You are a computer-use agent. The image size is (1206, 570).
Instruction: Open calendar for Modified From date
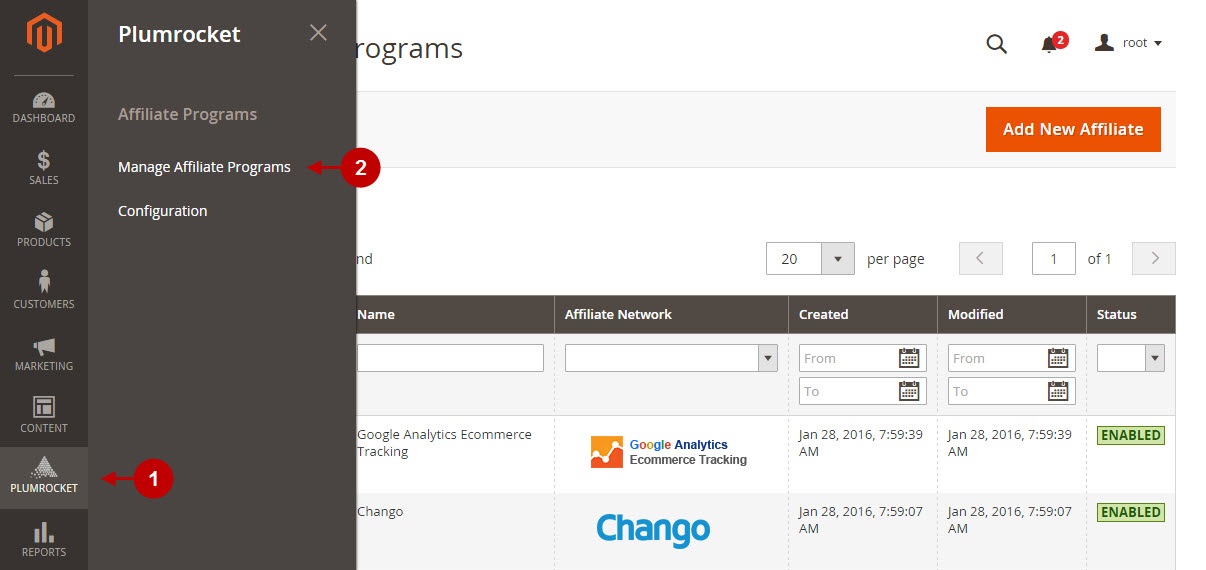tap(1058, 358)
